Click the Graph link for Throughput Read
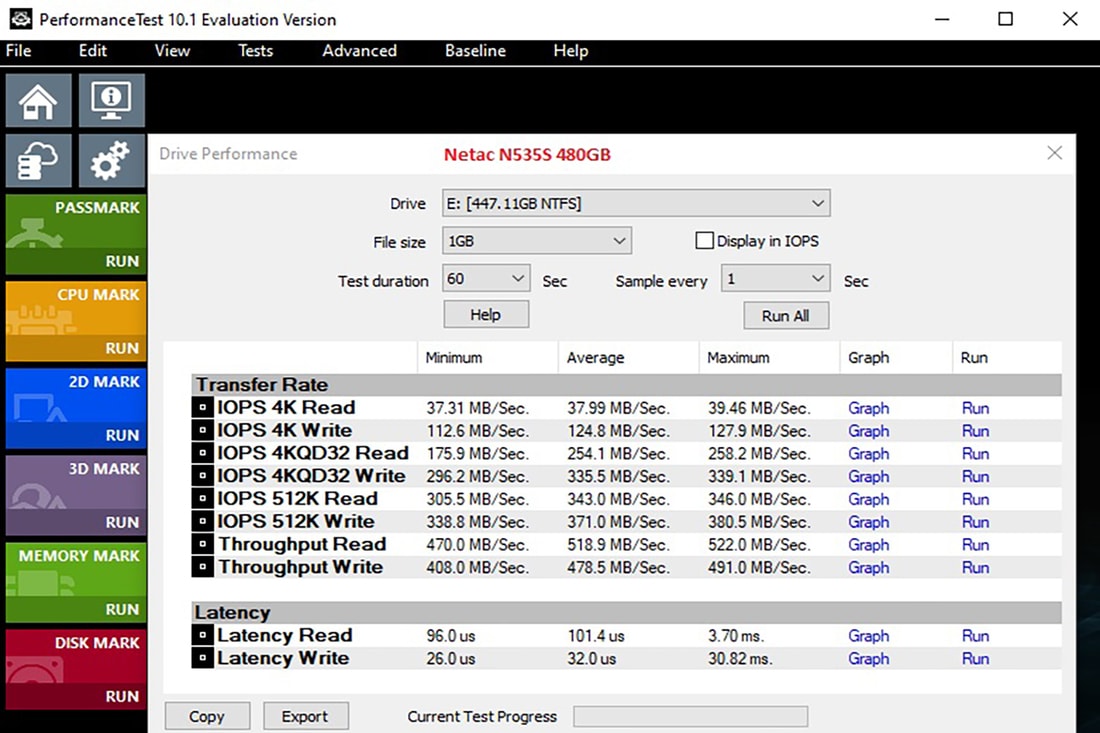The height and width of the screenshot is (733, 1100). coord(868,545)
